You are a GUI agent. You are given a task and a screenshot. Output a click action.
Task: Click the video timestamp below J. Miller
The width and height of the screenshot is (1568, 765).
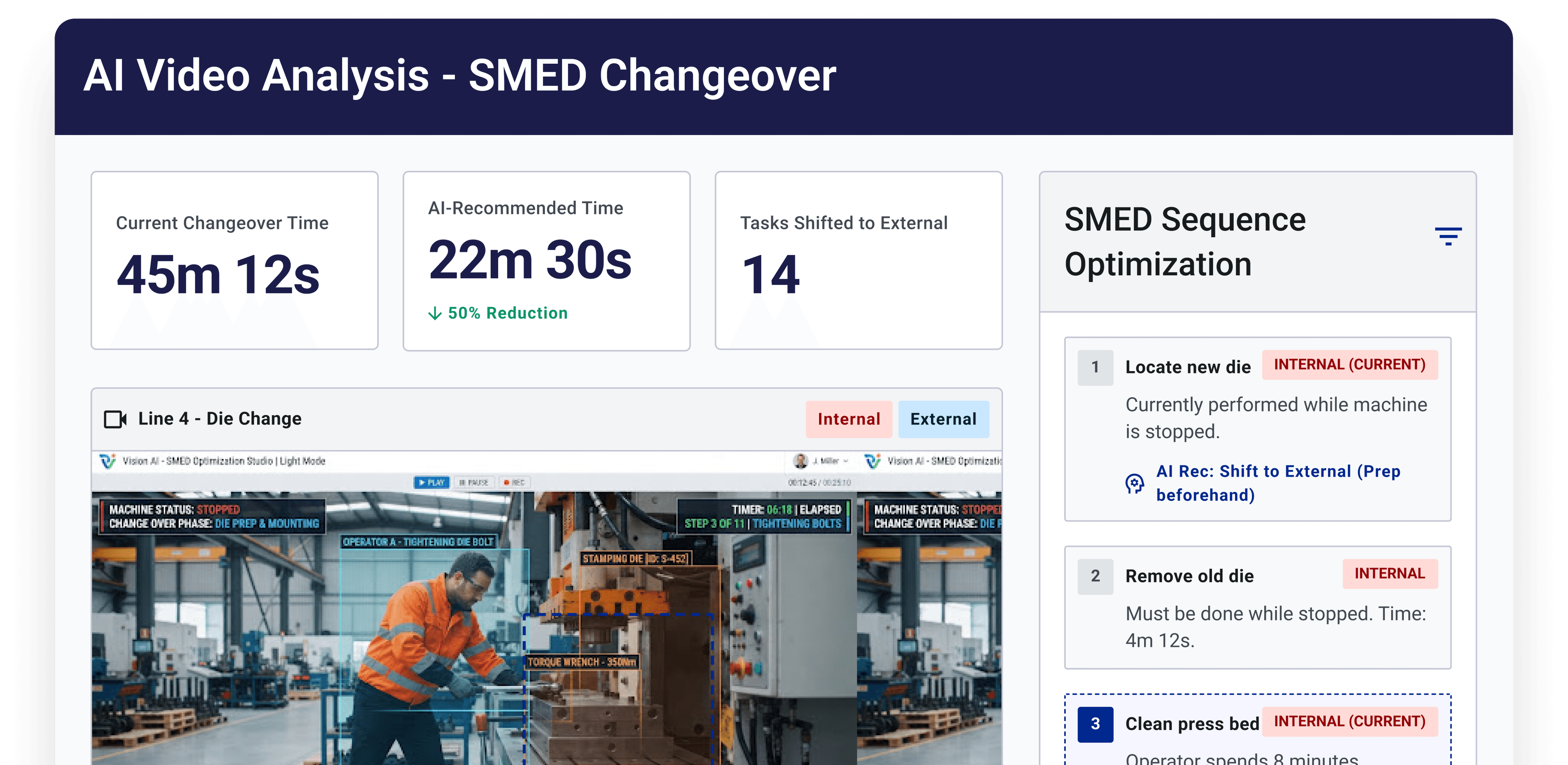pos(819,483)
